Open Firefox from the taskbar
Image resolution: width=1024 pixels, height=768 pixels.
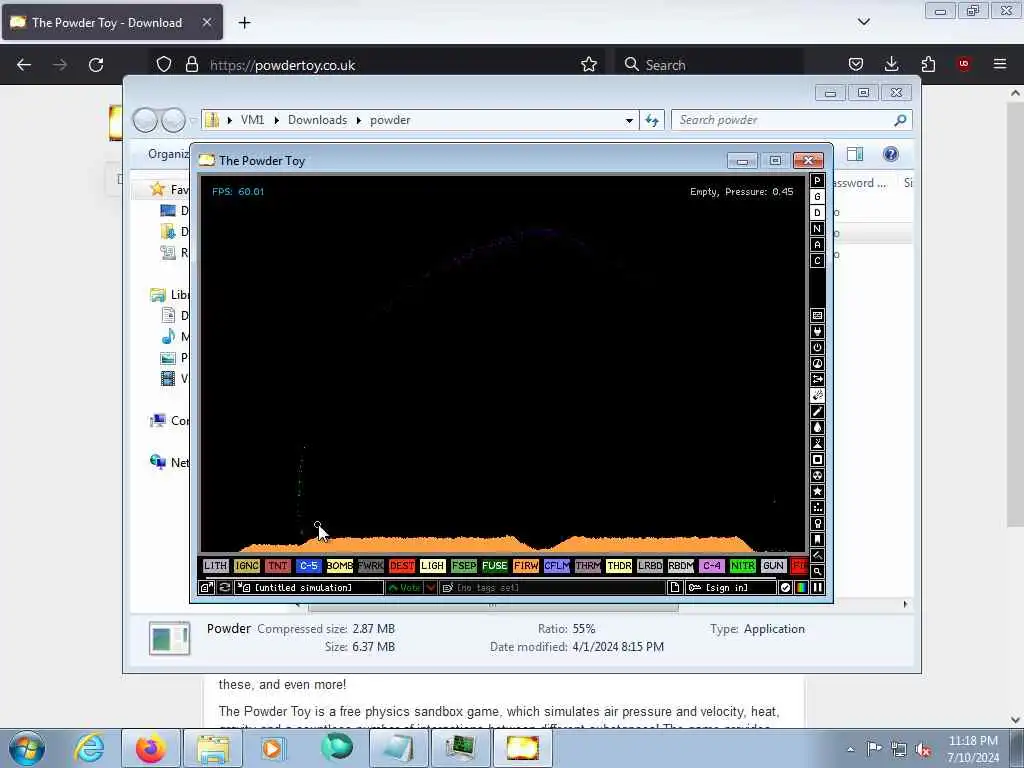[151, 748]
